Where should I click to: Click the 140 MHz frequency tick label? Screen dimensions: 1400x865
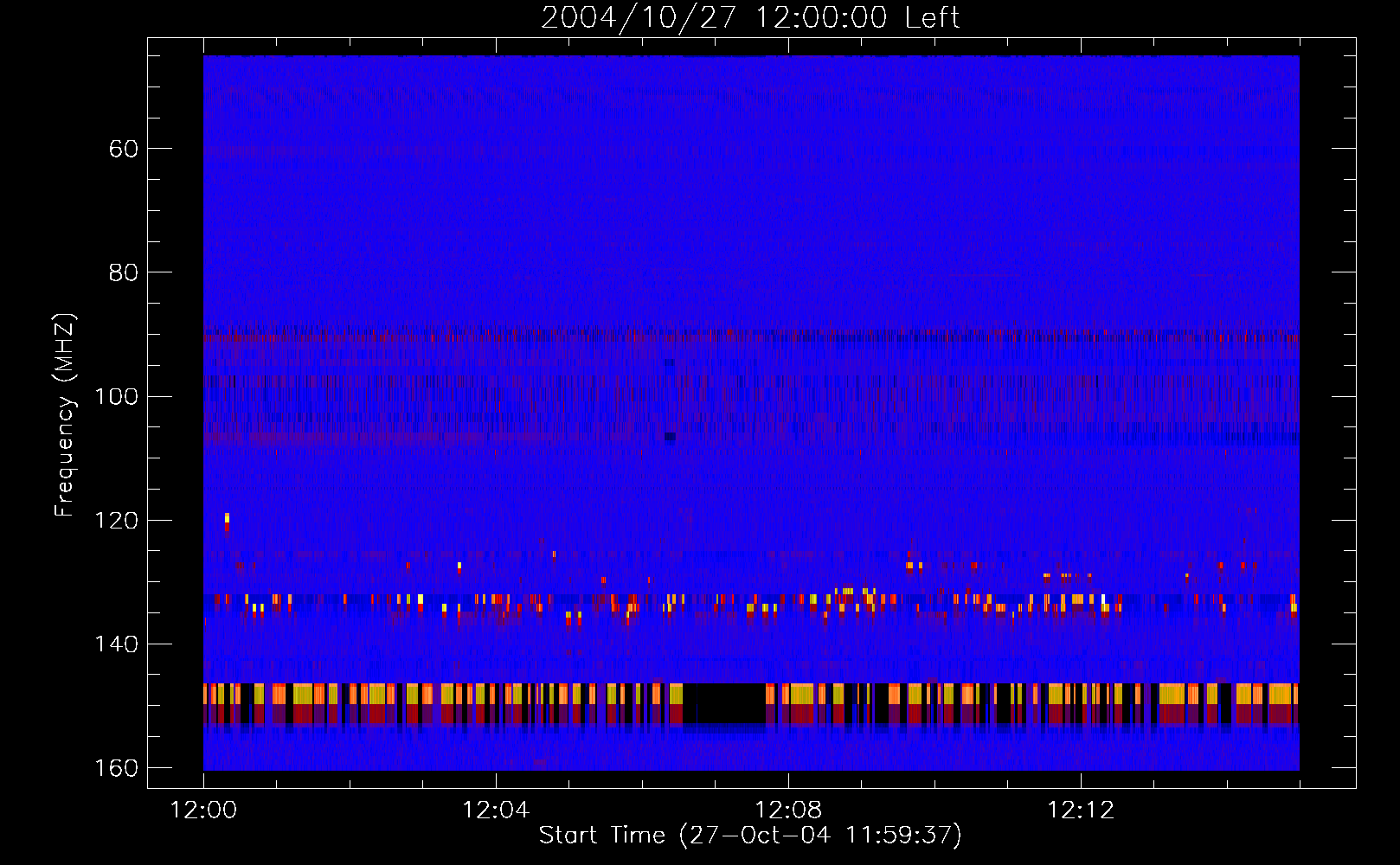coord(116,644)
